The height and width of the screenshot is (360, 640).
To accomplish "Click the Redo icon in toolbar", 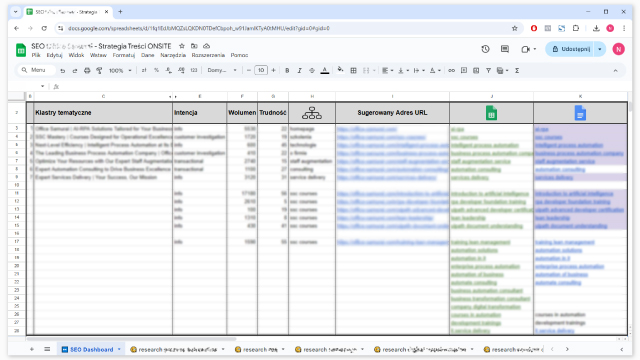I will [75, 71].
